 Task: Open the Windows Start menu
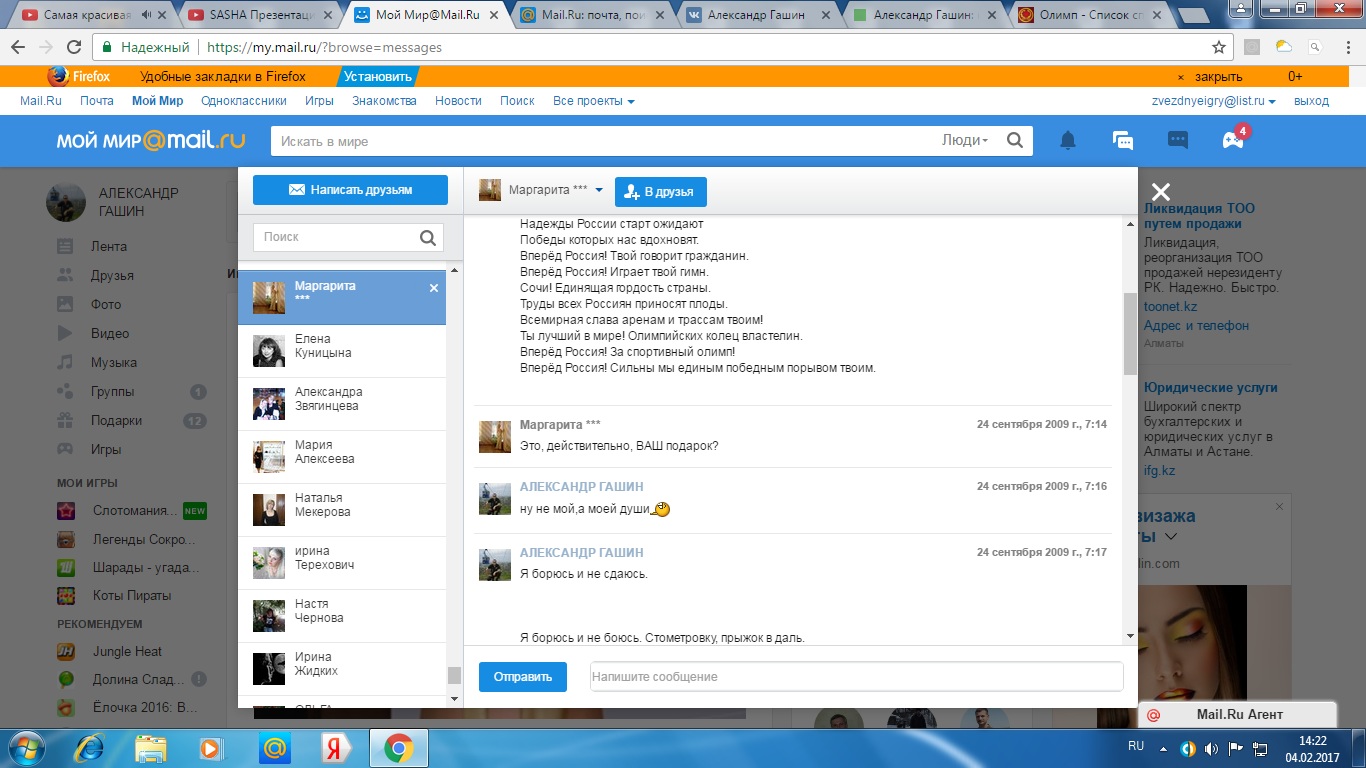[25, 747]
